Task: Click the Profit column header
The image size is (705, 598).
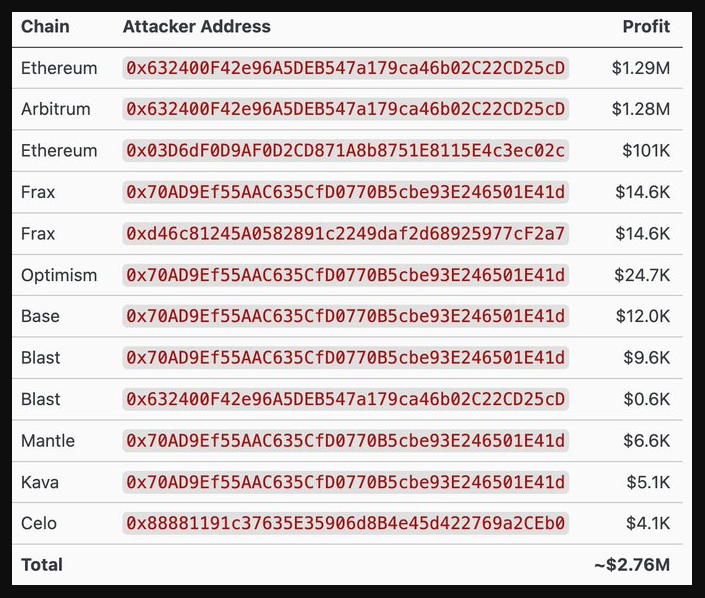Action: pyautogui.click(x=645, y=27)
